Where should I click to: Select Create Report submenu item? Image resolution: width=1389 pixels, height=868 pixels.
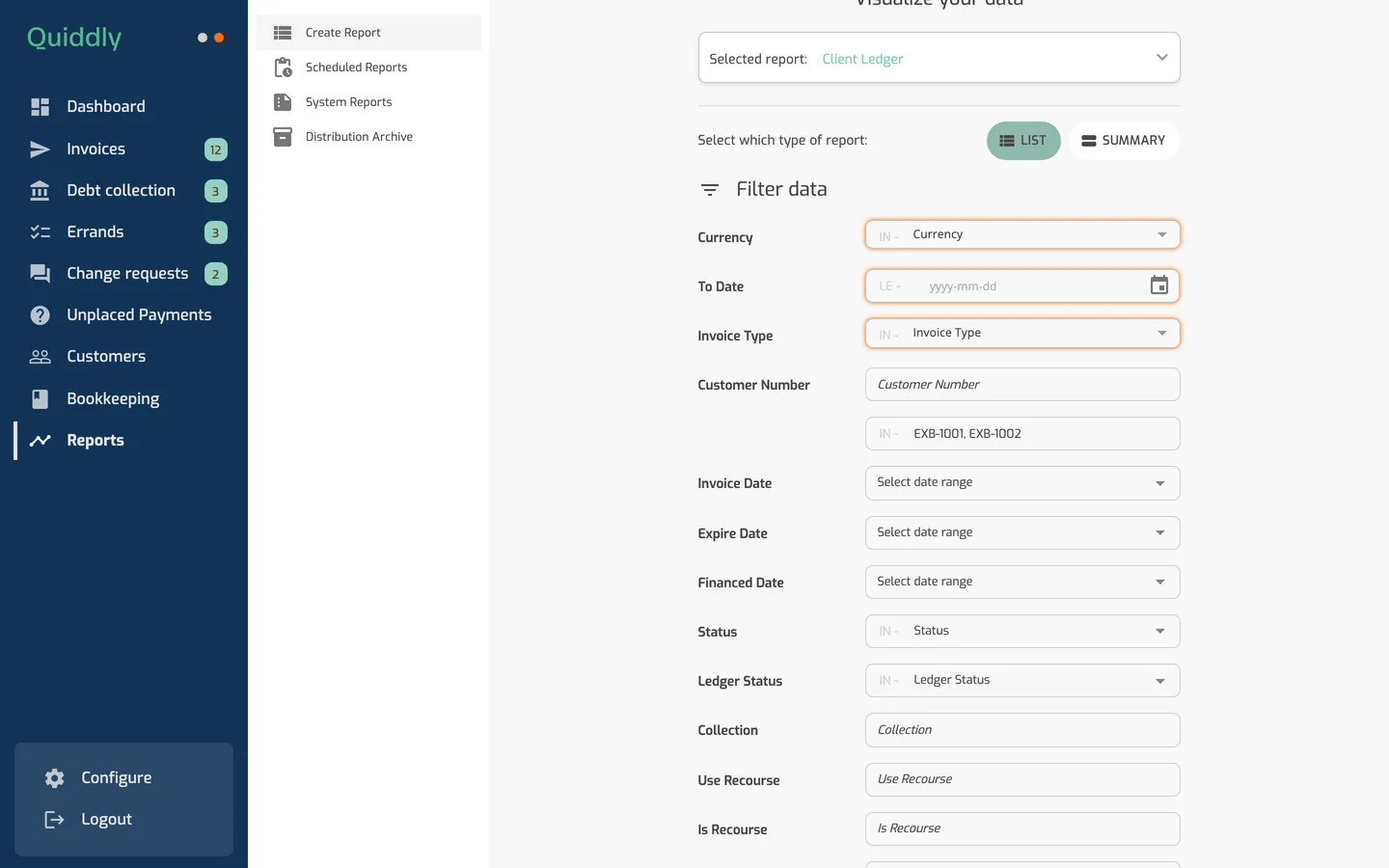368,33
